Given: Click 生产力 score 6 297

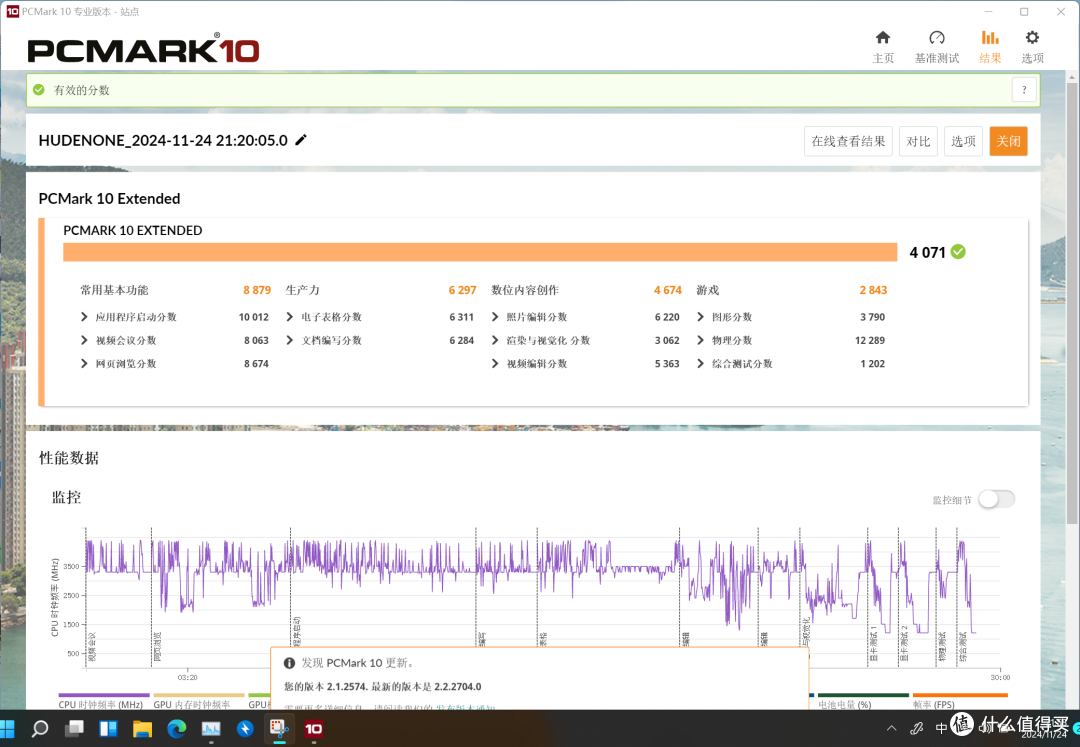Looking at the screenshot, I should point(462,291).
